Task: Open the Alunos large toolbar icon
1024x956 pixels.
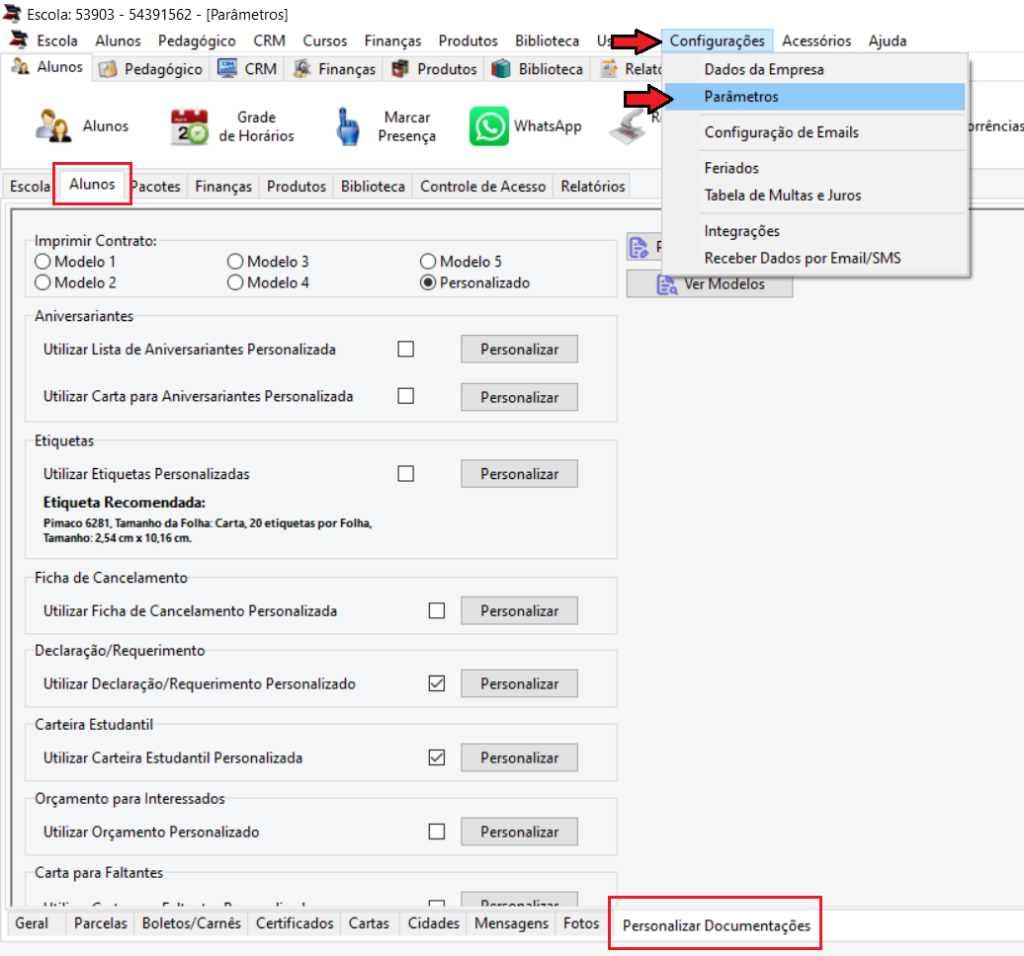Action: 53,126
